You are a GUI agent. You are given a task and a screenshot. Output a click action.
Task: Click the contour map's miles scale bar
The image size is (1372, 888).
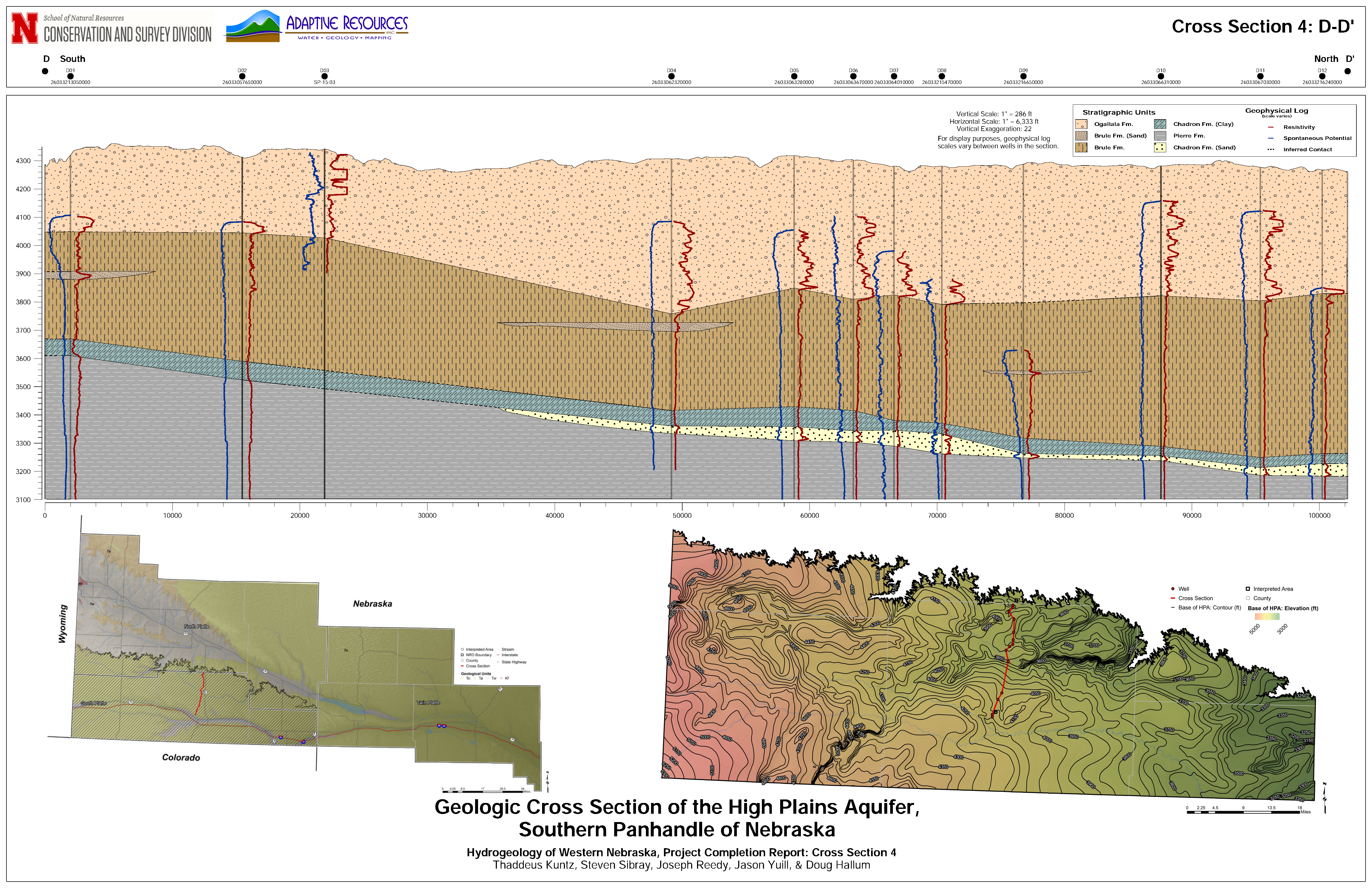coord(1248,810)
